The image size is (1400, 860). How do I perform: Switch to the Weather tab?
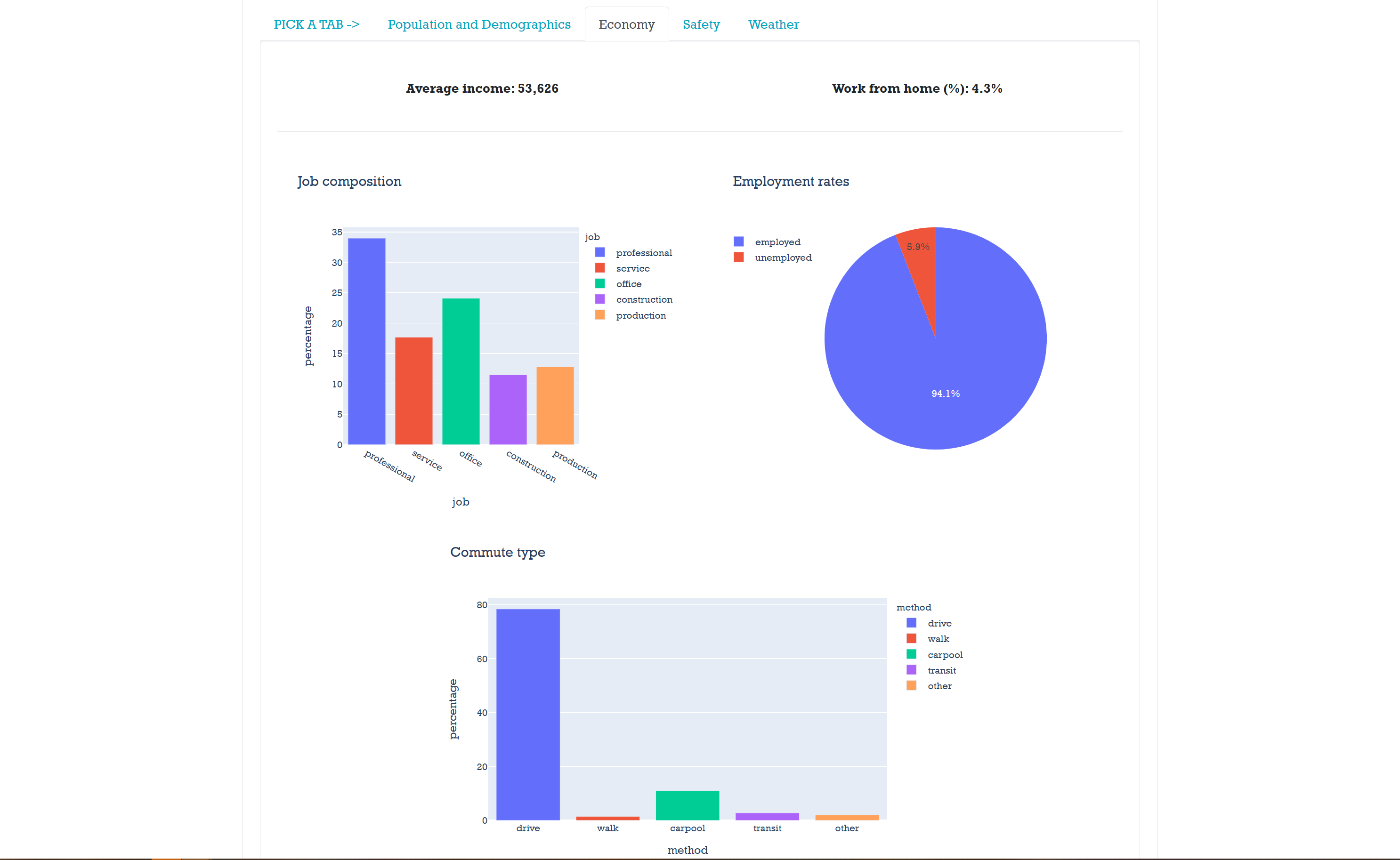click(x=773, y=24)
